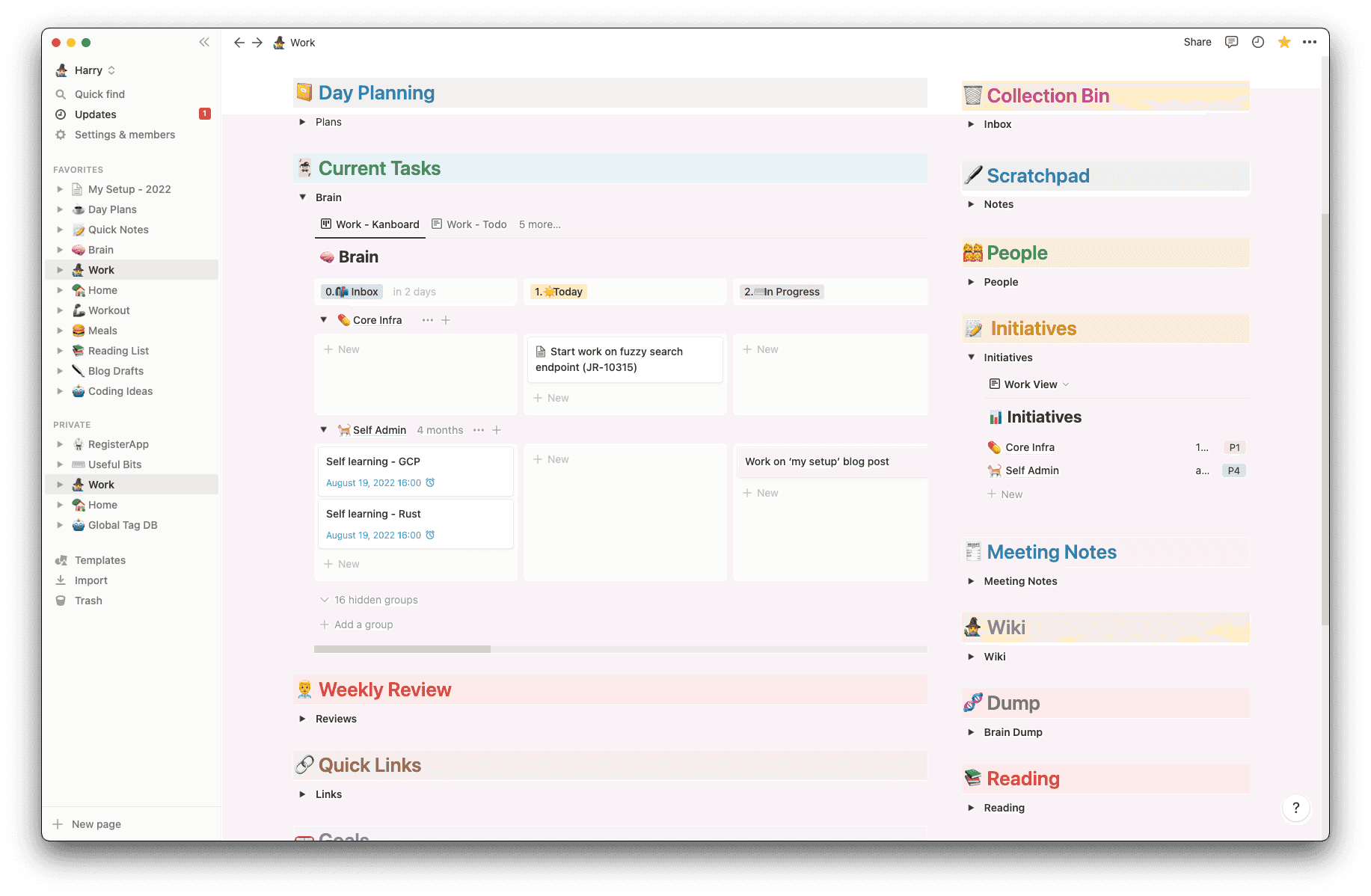Viewport: 1371px width, 896px height.
Task: Click Share in the top bar
Action: click(x=1197, y=42)
